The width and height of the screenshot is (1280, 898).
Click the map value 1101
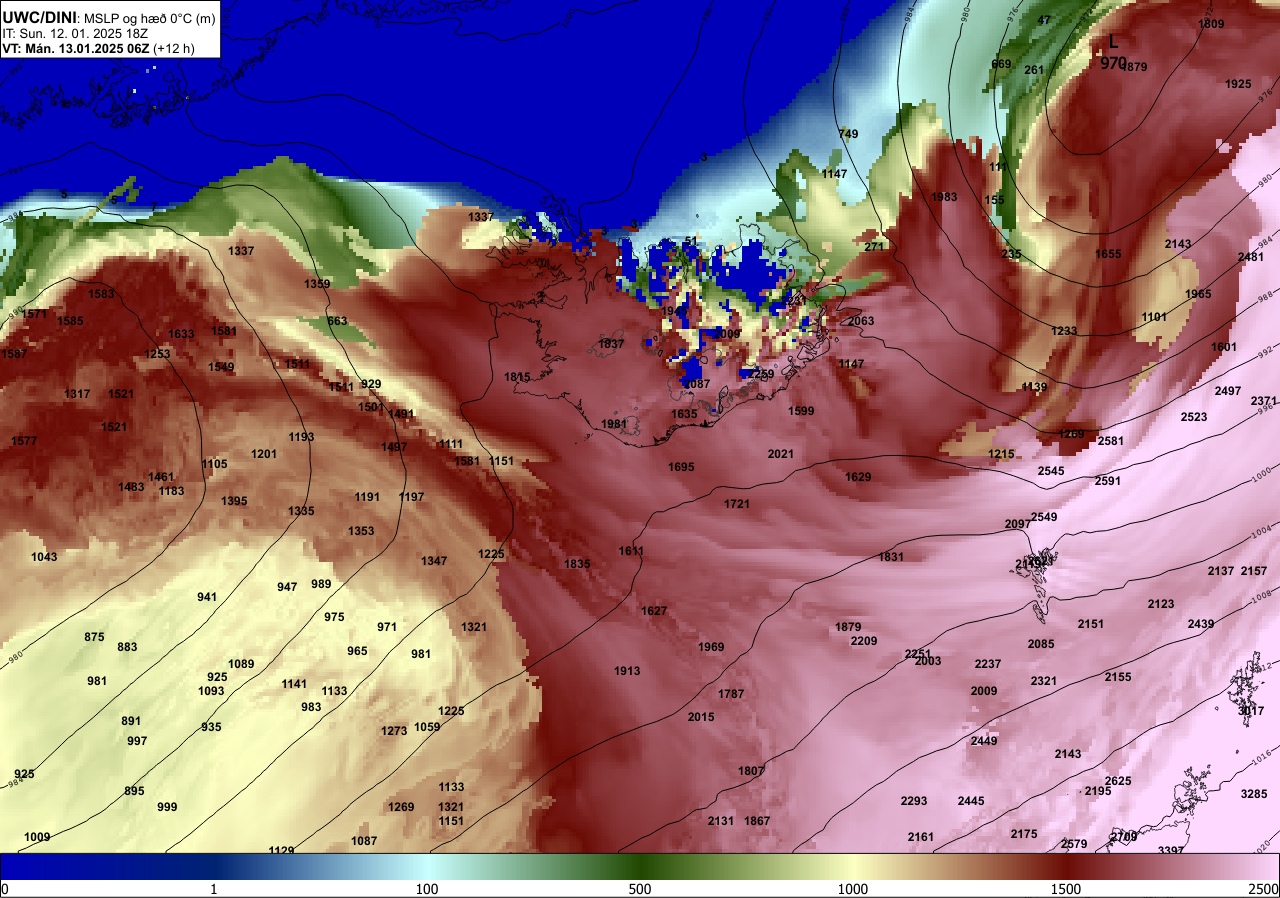pos(1154,317)
